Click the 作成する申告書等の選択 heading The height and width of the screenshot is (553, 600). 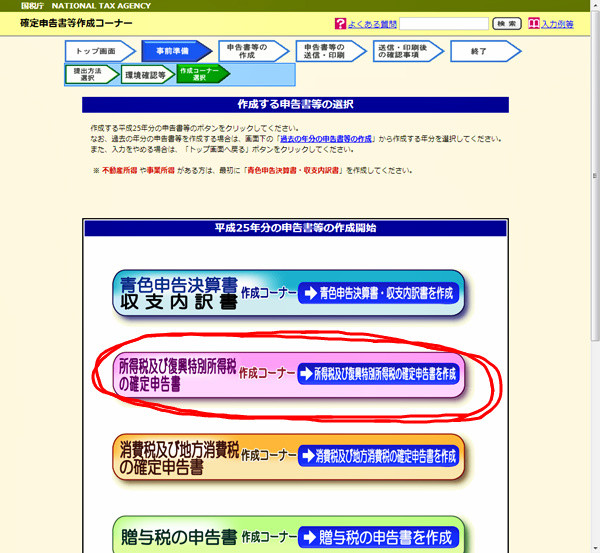click(295, 104)
